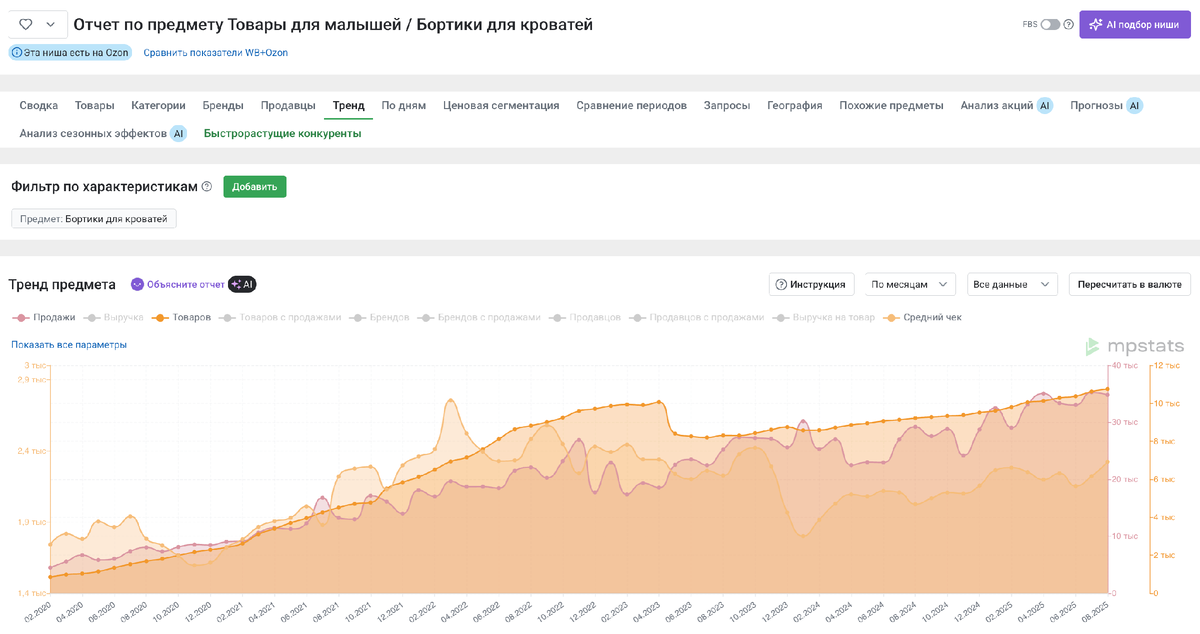
Task: Click the green Добавить button
Action: coord(255,187)
